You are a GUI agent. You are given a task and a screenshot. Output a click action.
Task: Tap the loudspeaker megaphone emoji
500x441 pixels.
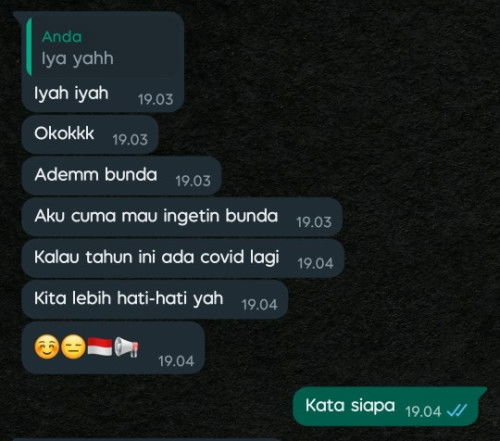coord(126,347)
